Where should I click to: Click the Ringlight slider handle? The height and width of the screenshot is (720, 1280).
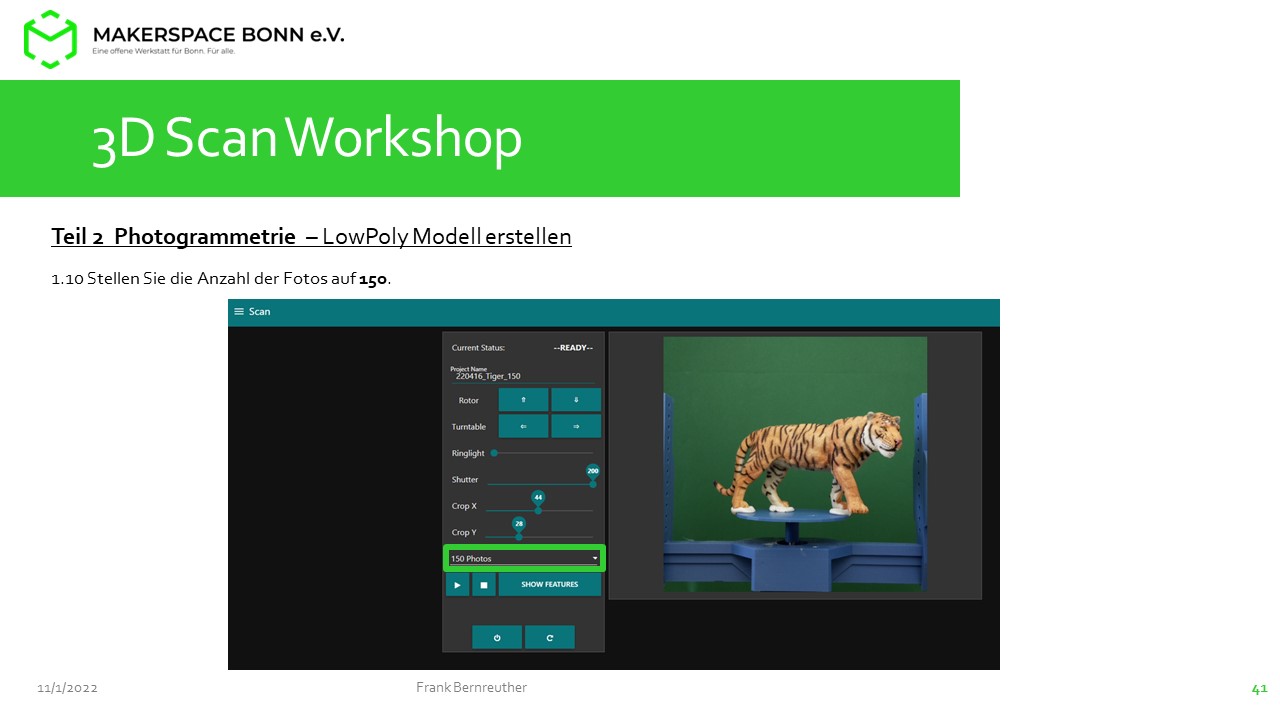point(494,453)
